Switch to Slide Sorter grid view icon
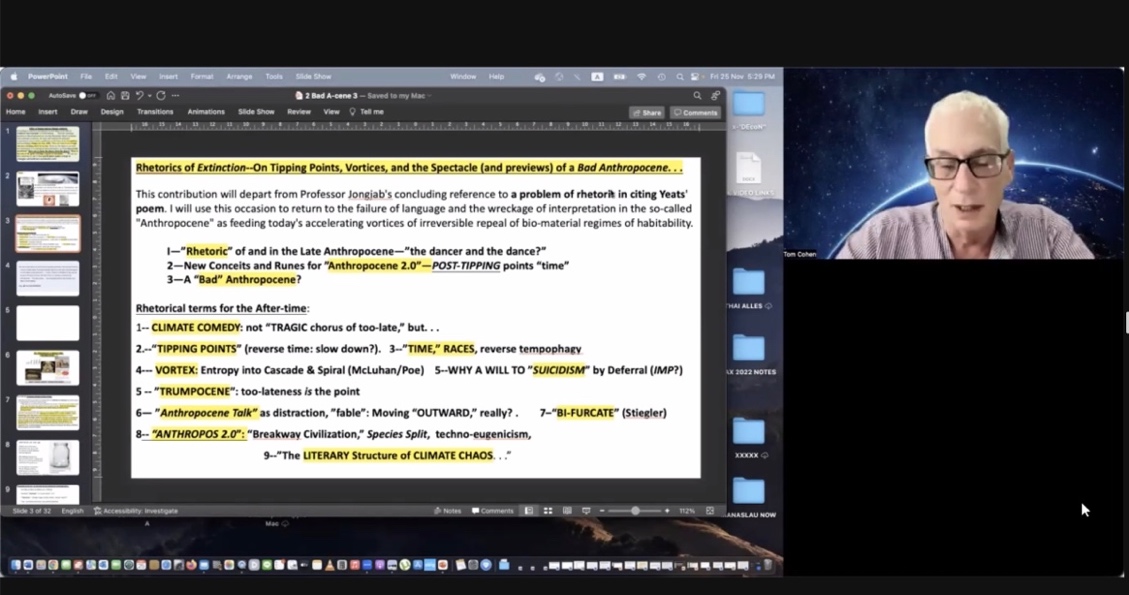Screen dimensions: 1129x595 548,511
